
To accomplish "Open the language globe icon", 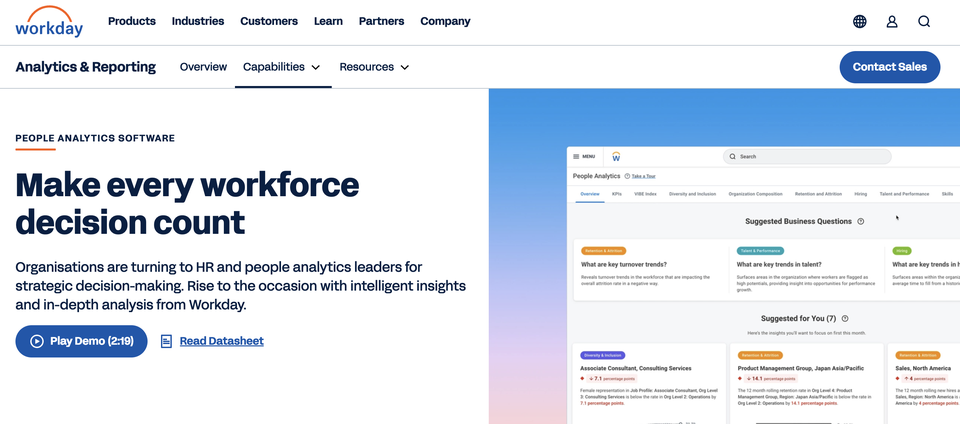I will [860, 21].
